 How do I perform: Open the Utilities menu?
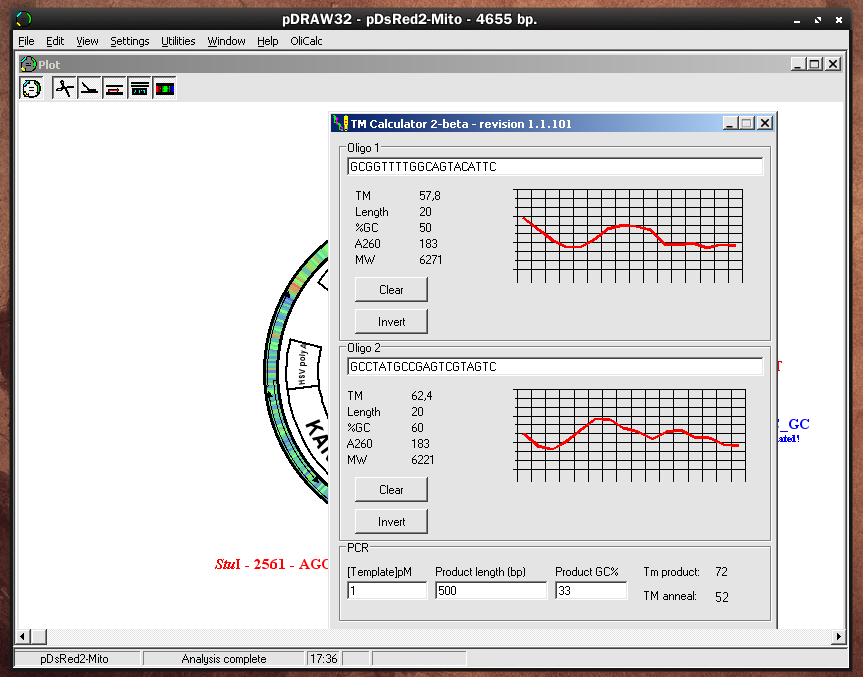click(178, 41)
